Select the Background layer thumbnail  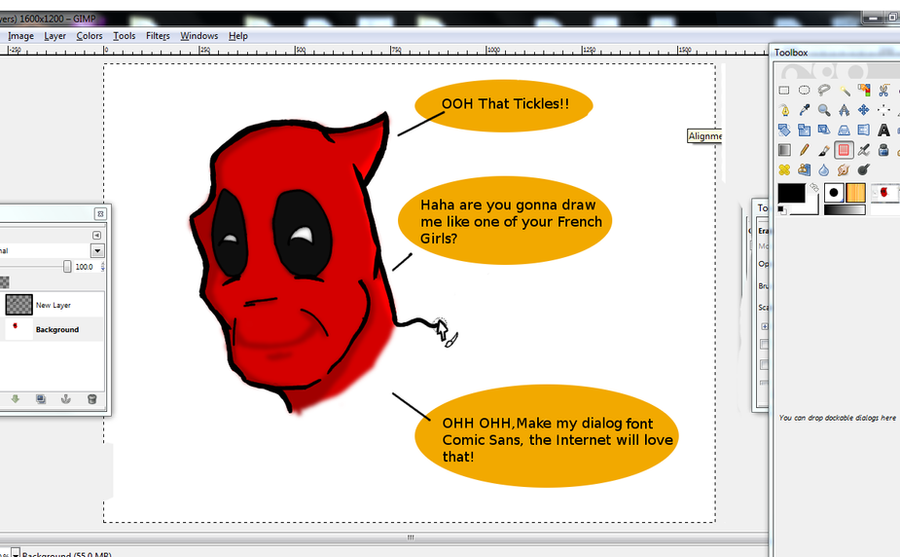(19, 330)
